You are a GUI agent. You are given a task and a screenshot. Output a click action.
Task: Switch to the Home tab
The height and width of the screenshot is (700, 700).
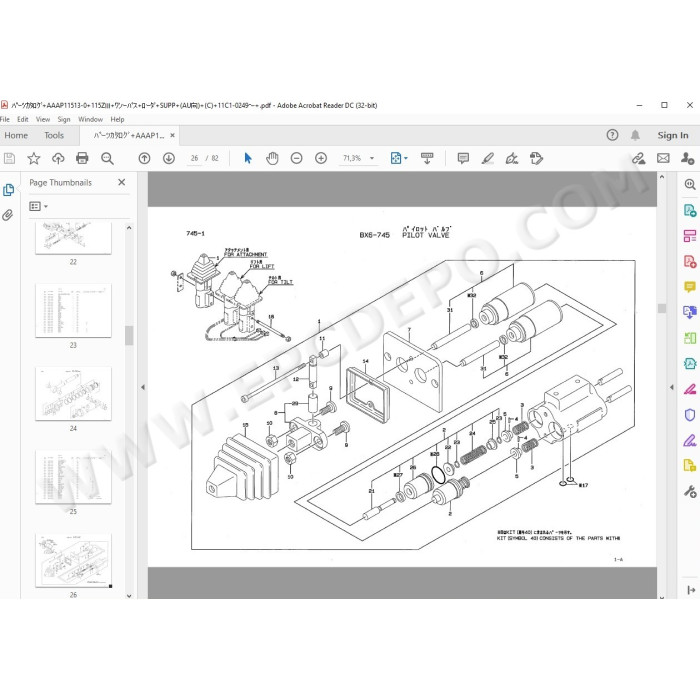click(x=16, y=135)
